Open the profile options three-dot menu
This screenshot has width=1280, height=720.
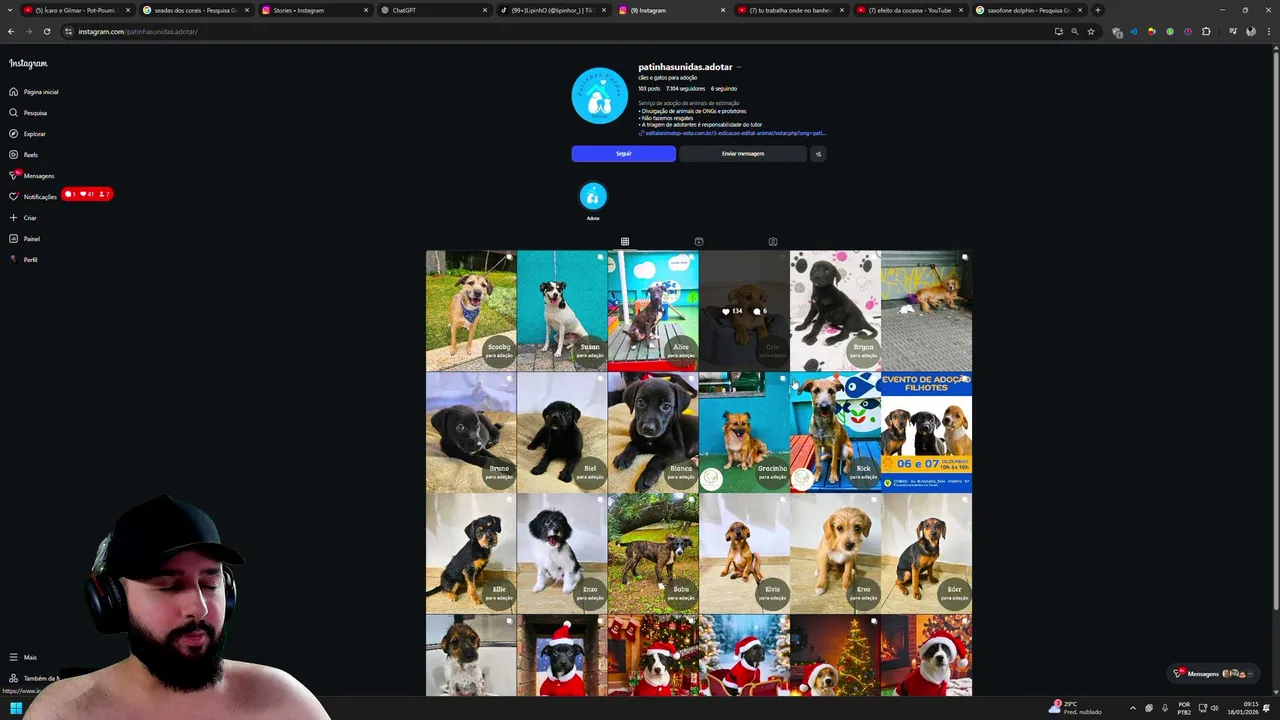pos(739,67)
